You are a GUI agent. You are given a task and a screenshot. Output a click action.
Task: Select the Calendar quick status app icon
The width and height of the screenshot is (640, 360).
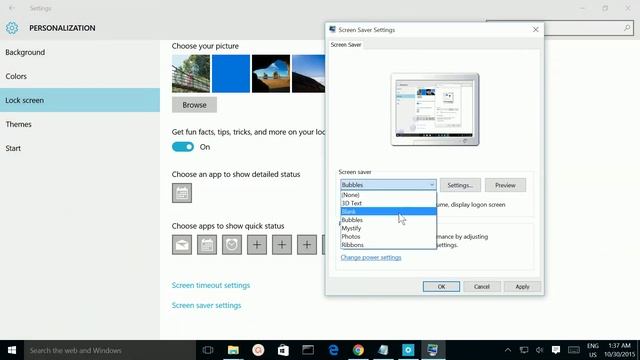(x=207, y=245)
